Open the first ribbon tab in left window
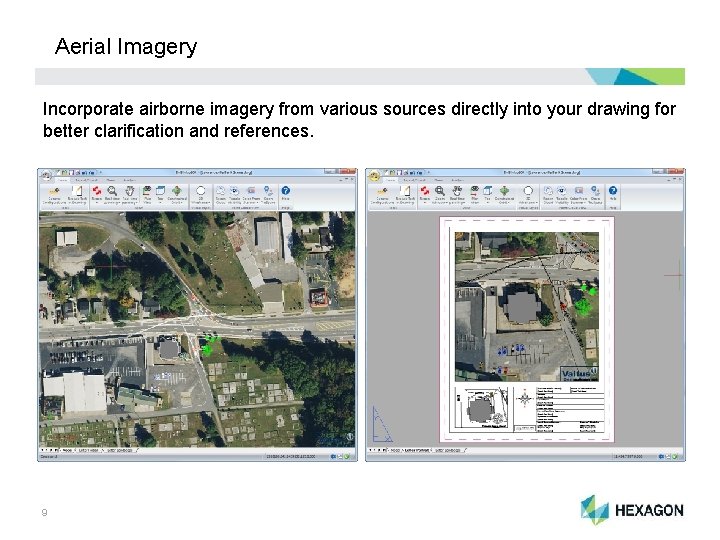Image resolution: width=720 pixels, height=540 pixels. [63, 180]
